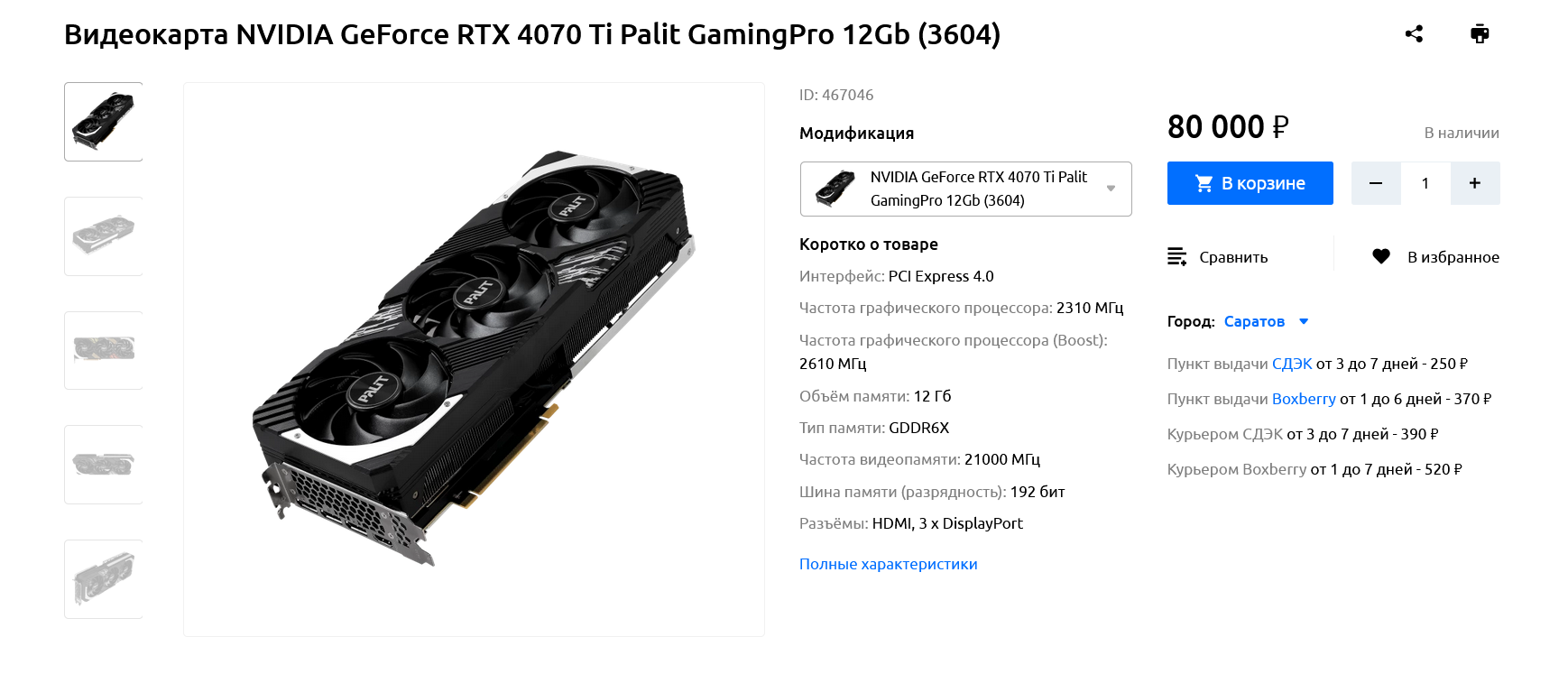Show the front-view third thumbnail
The image size is (1568, 674).
click(104, 350)
